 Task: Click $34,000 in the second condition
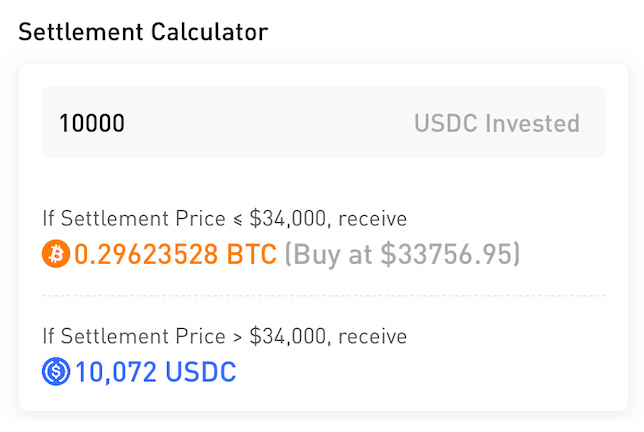(x=290, y=337)
